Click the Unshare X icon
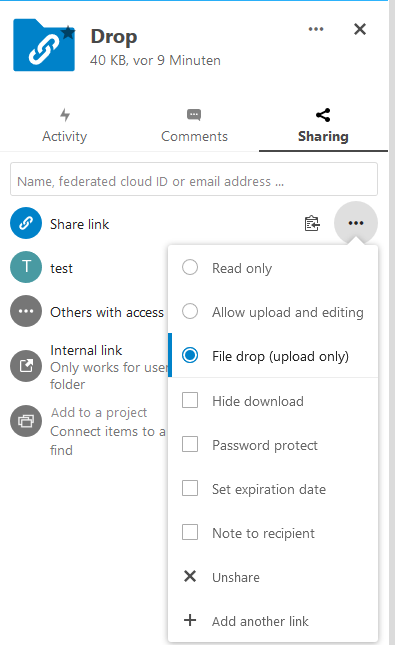395x645 pixels. click(190, 576)
